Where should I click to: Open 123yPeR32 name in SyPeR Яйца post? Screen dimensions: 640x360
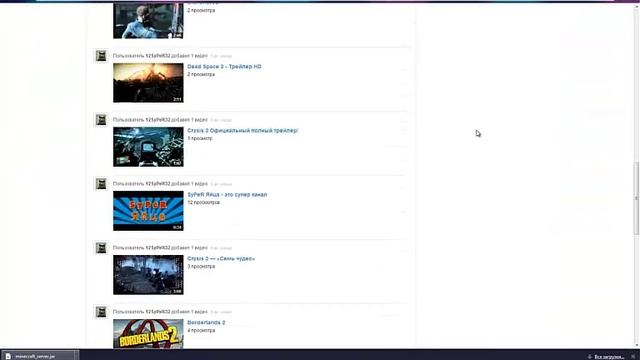pos(158,184)
